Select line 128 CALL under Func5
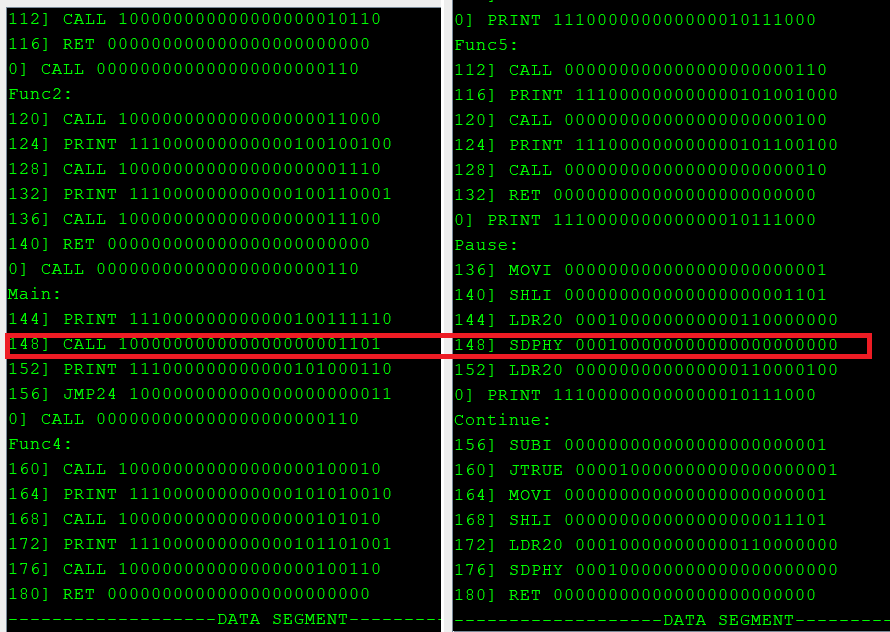Viewport: 890px width, 632px height. [640, 170]
